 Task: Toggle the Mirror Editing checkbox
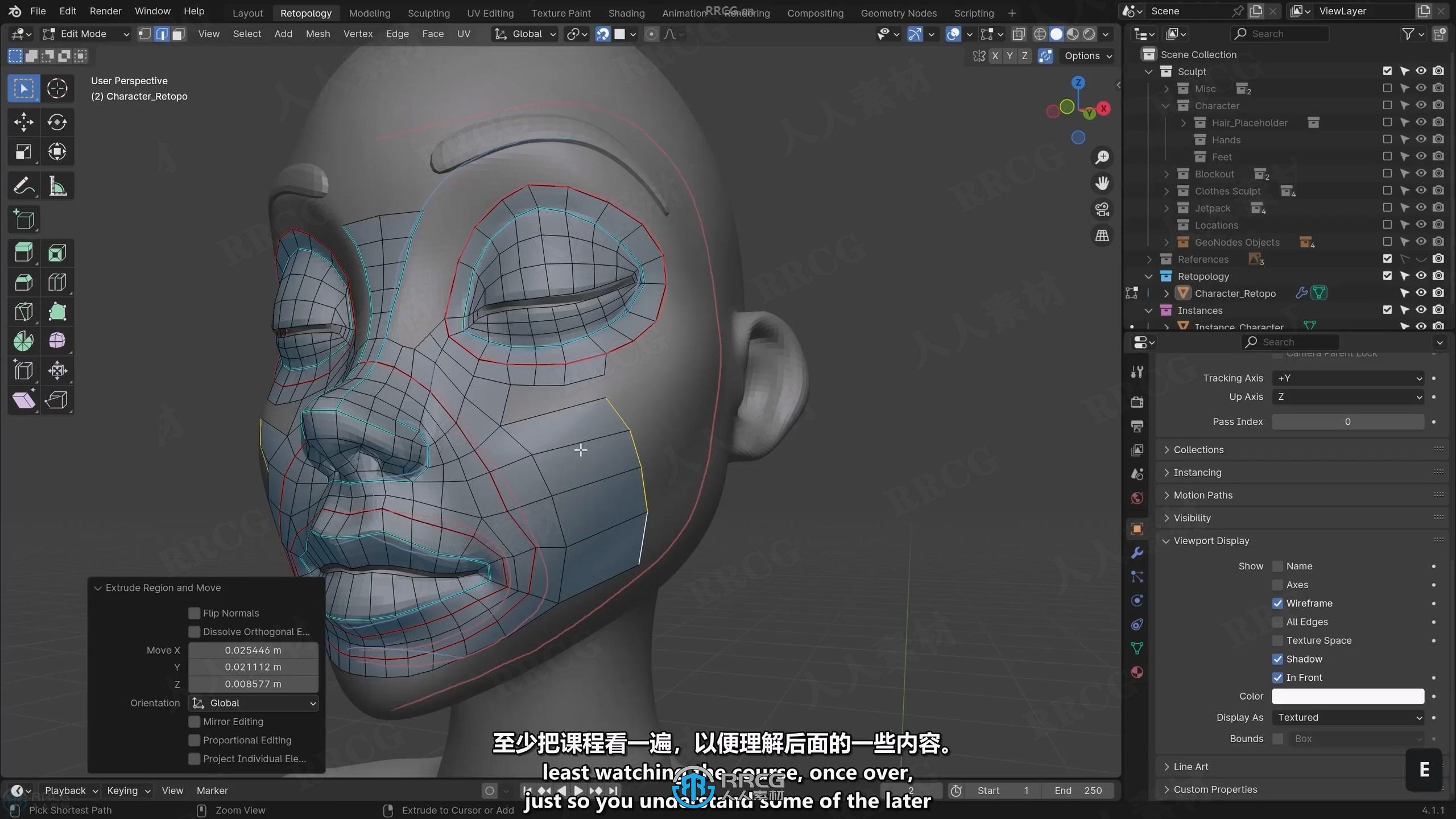point(195,722)
